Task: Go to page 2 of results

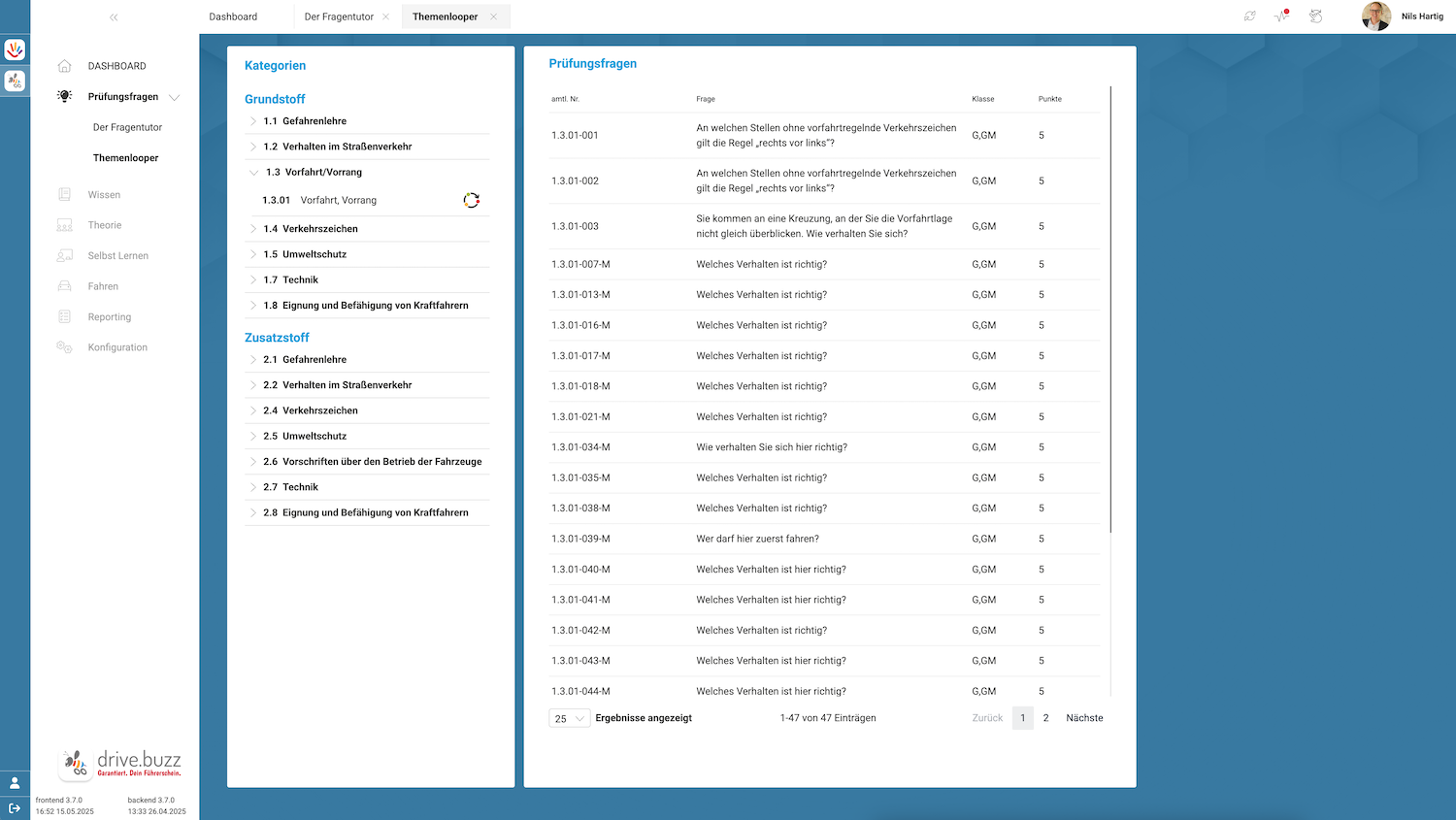Action: pos(1045,718)
